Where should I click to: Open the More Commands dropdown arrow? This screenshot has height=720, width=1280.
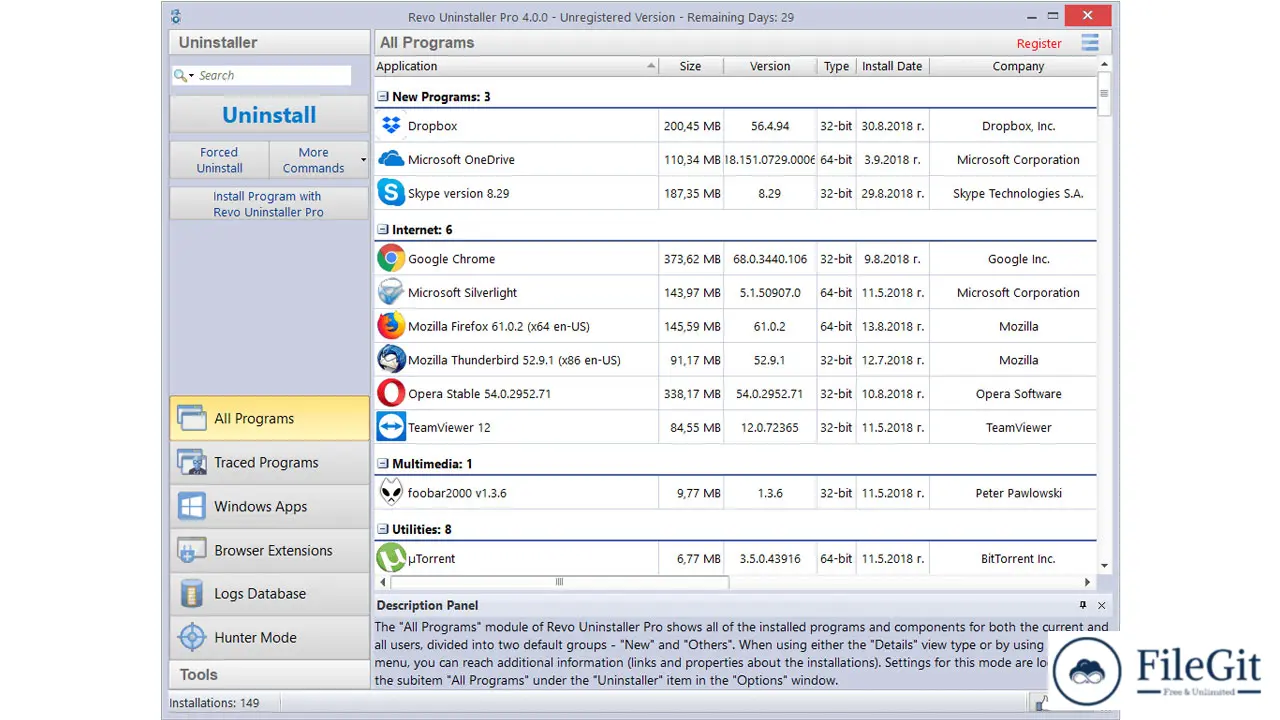click(363, 160)
